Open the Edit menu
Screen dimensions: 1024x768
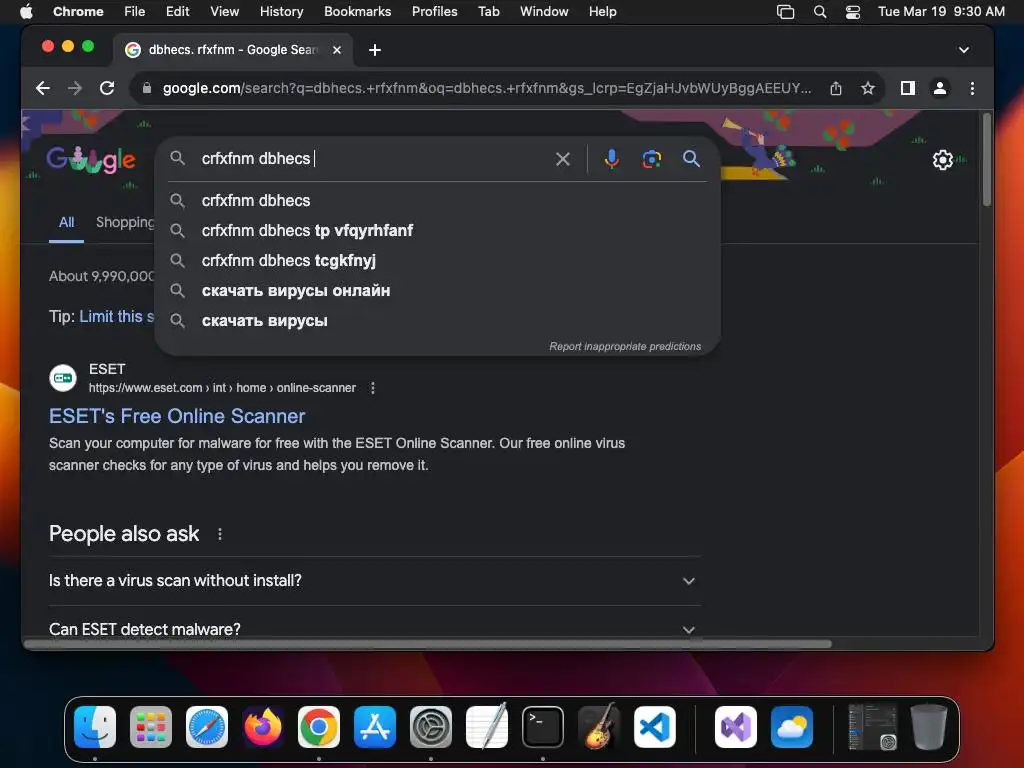(177, 12)
